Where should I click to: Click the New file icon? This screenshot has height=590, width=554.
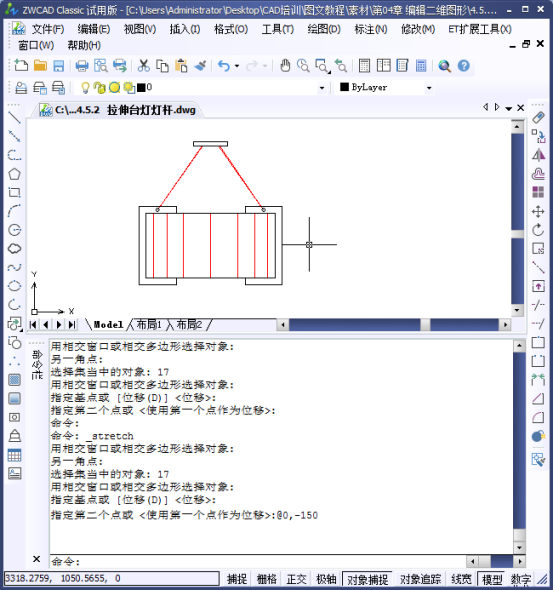[21, 65]
